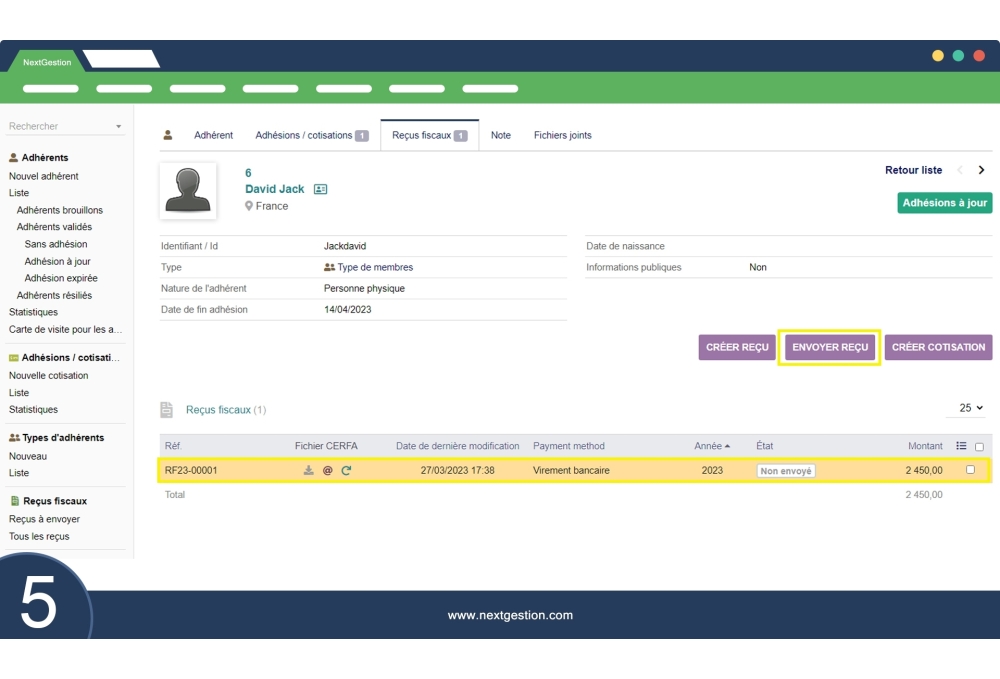
Task: Tick the checkbox for receipt RF23-00001
Action: coord(970,469)
